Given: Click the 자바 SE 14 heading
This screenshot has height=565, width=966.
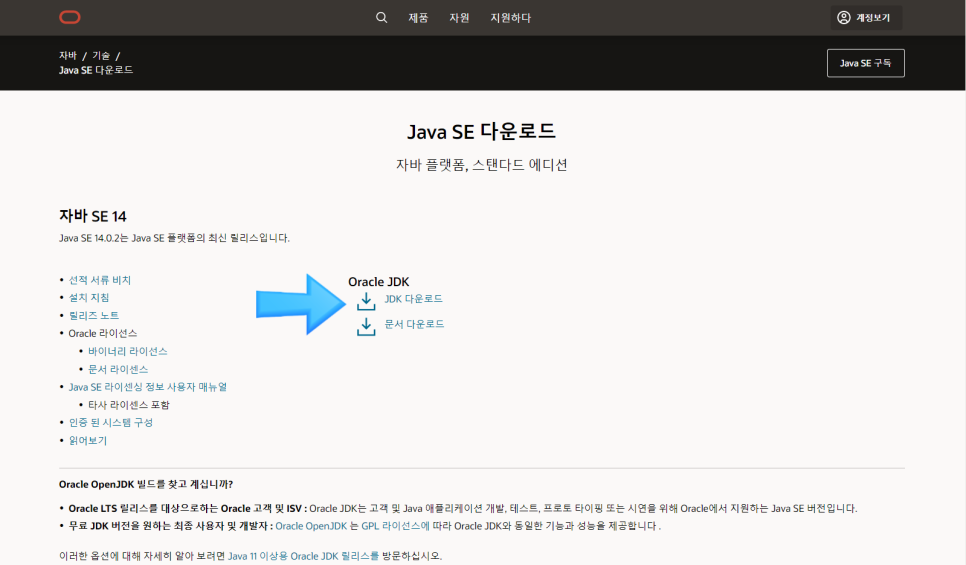Looking at the screenshot, I should 92,216.
